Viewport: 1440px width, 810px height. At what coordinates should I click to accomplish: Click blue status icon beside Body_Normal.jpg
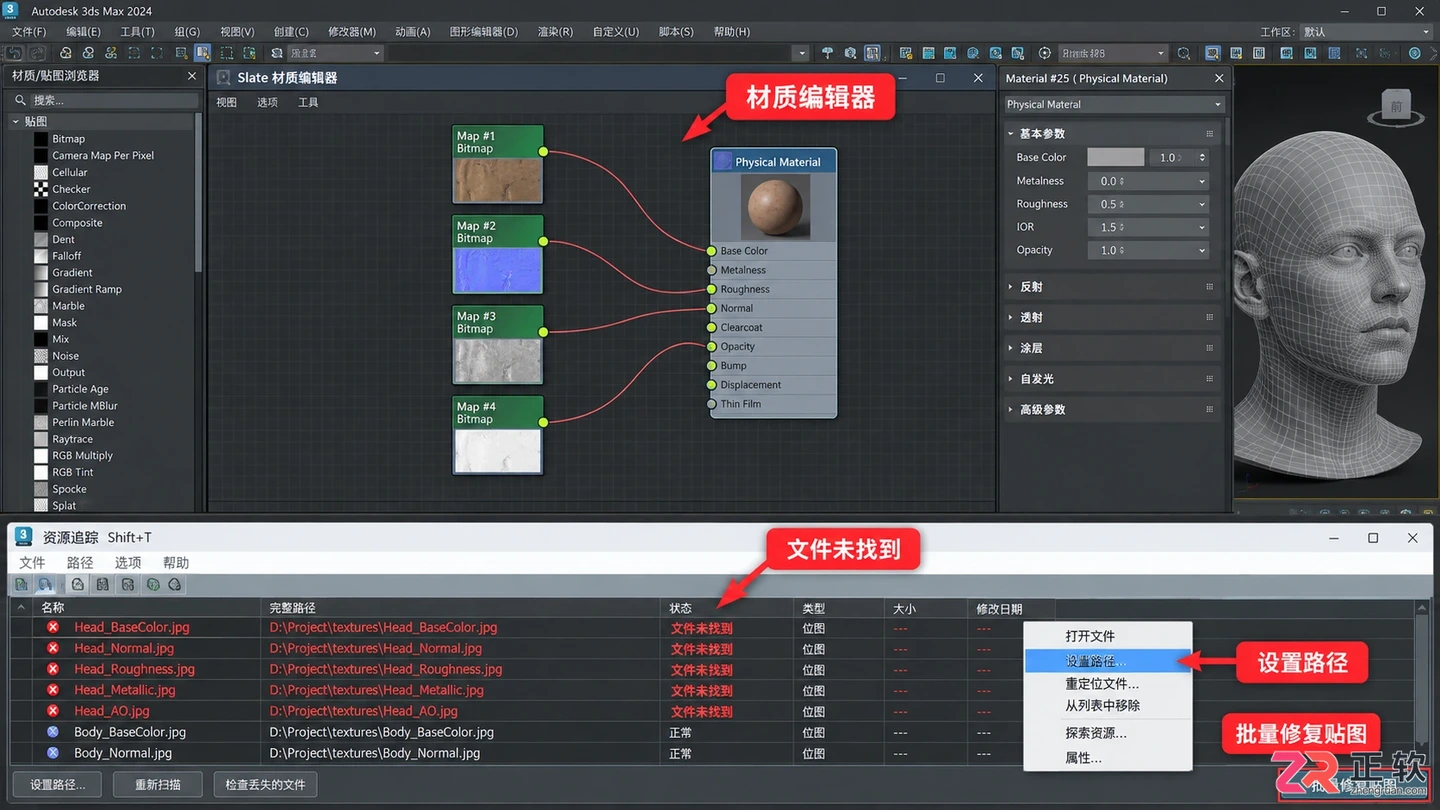pos(53,753)
